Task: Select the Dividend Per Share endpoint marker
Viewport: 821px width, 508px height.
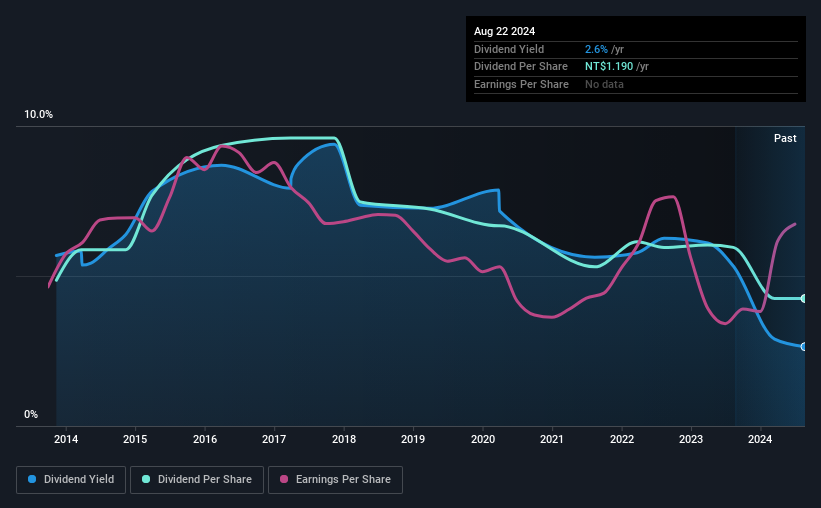Action: (x=803, y=299)
